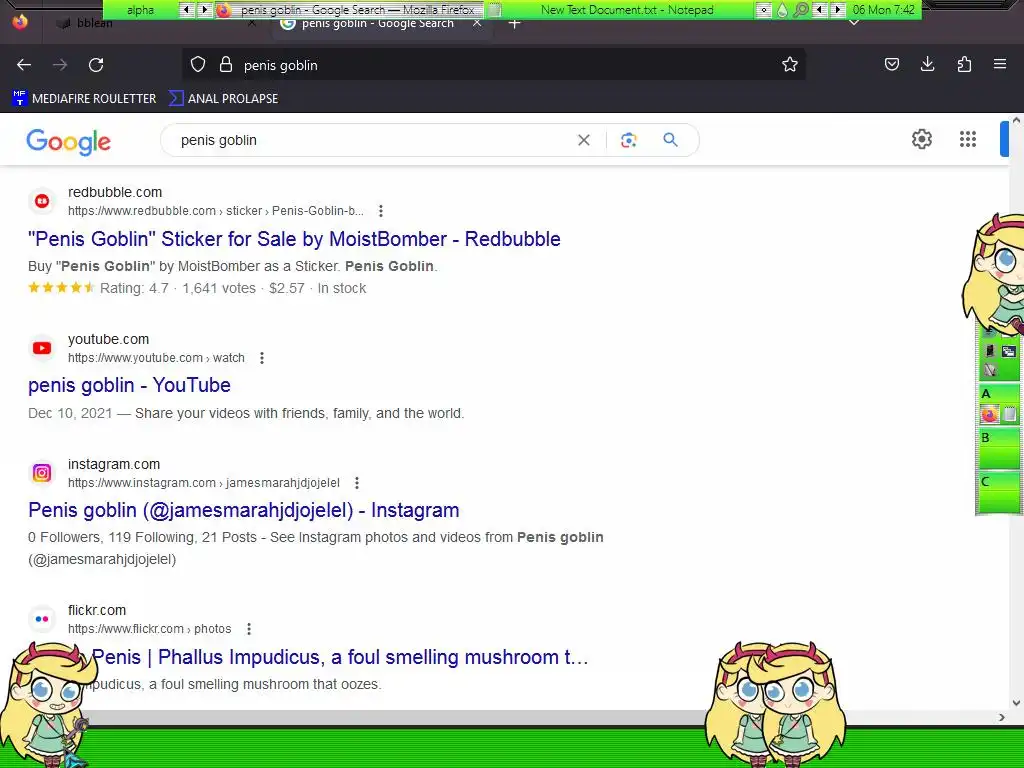Bookmark this page with the star icon
Screen dimensions: 1024x768
click(790, 64)
